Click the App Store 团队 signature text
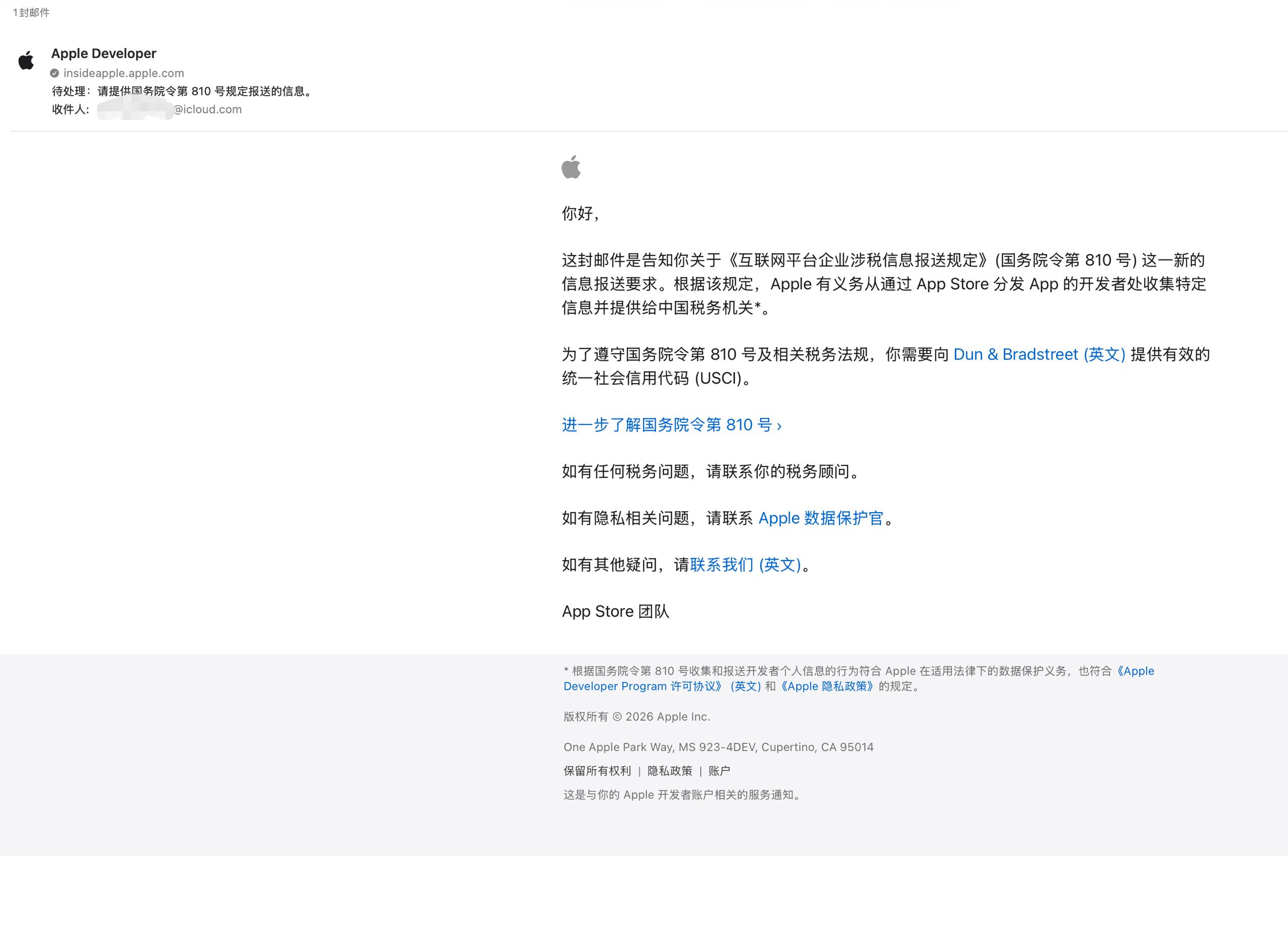1288x929 pixels. [616, 611]
